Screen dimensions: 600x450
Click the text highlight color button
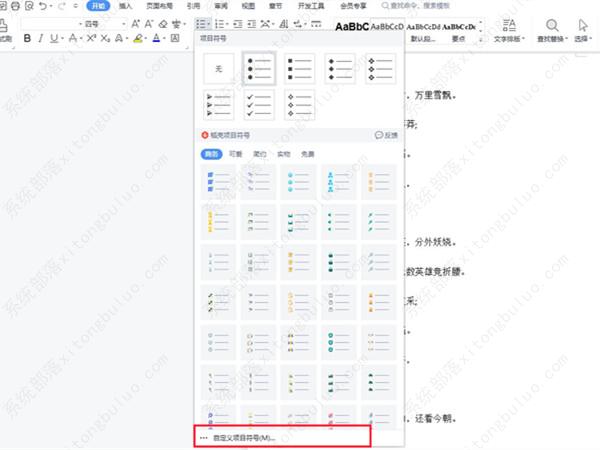(136, 38)
